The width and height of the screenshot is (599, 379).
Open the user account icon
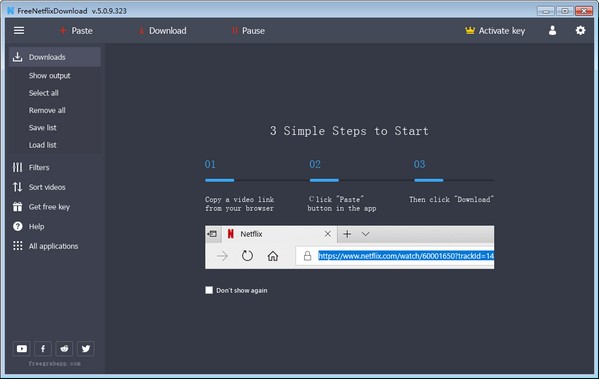click(x=552, y=31)
